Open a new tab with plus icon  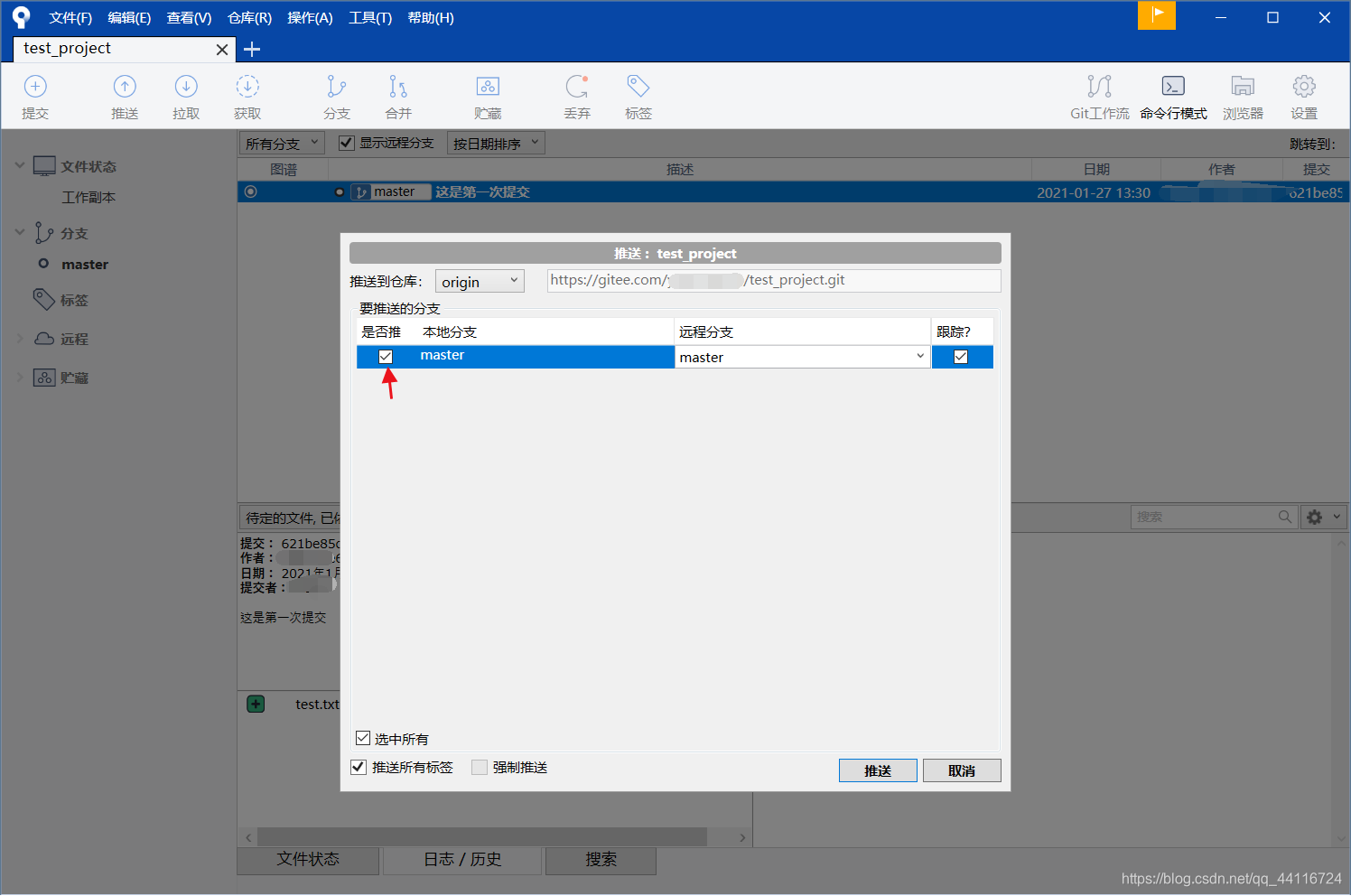(252, 50)
